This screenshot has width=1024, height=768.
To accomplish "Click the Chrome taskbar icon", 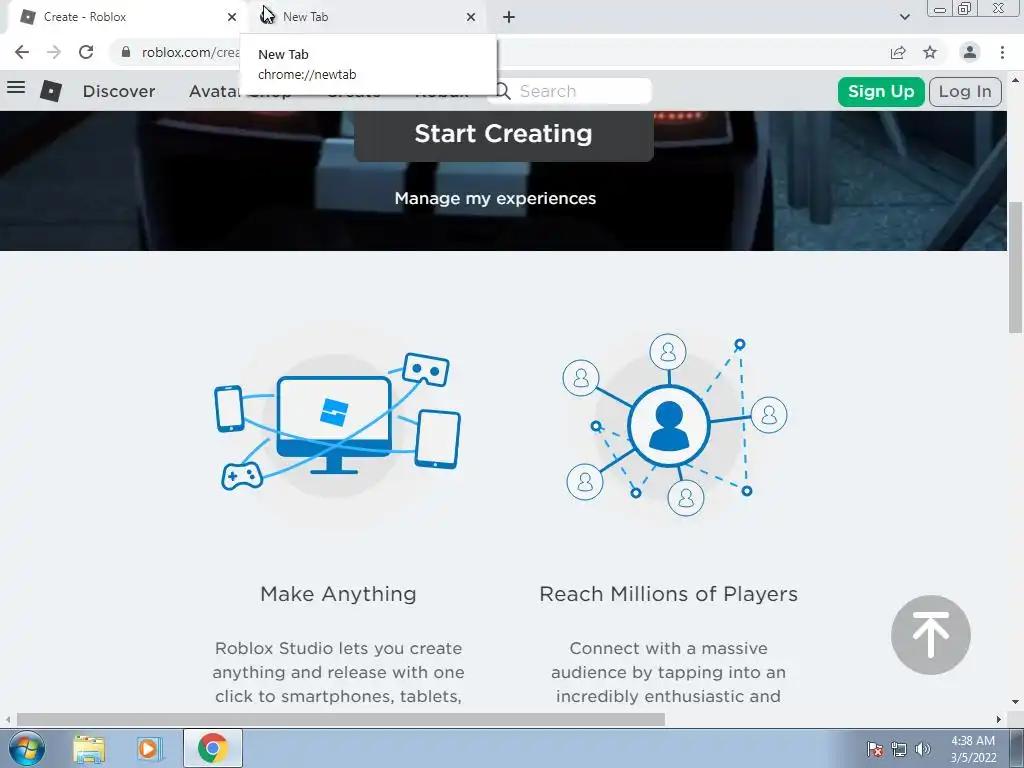I will coord(212,748).
